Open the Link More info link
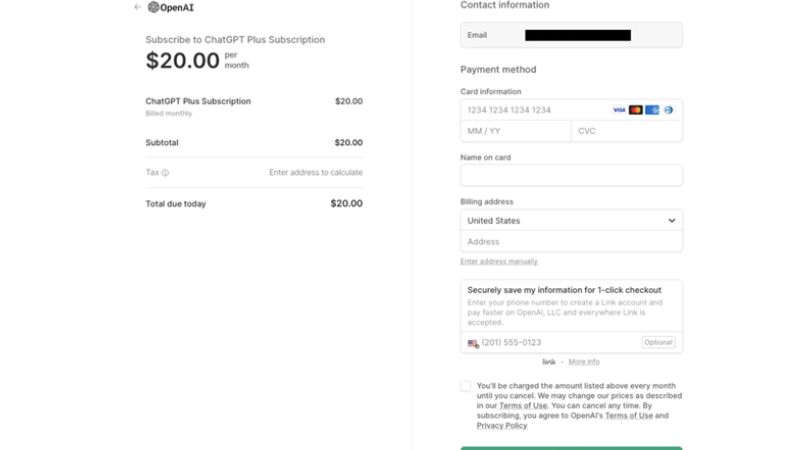 coord(584,362)
